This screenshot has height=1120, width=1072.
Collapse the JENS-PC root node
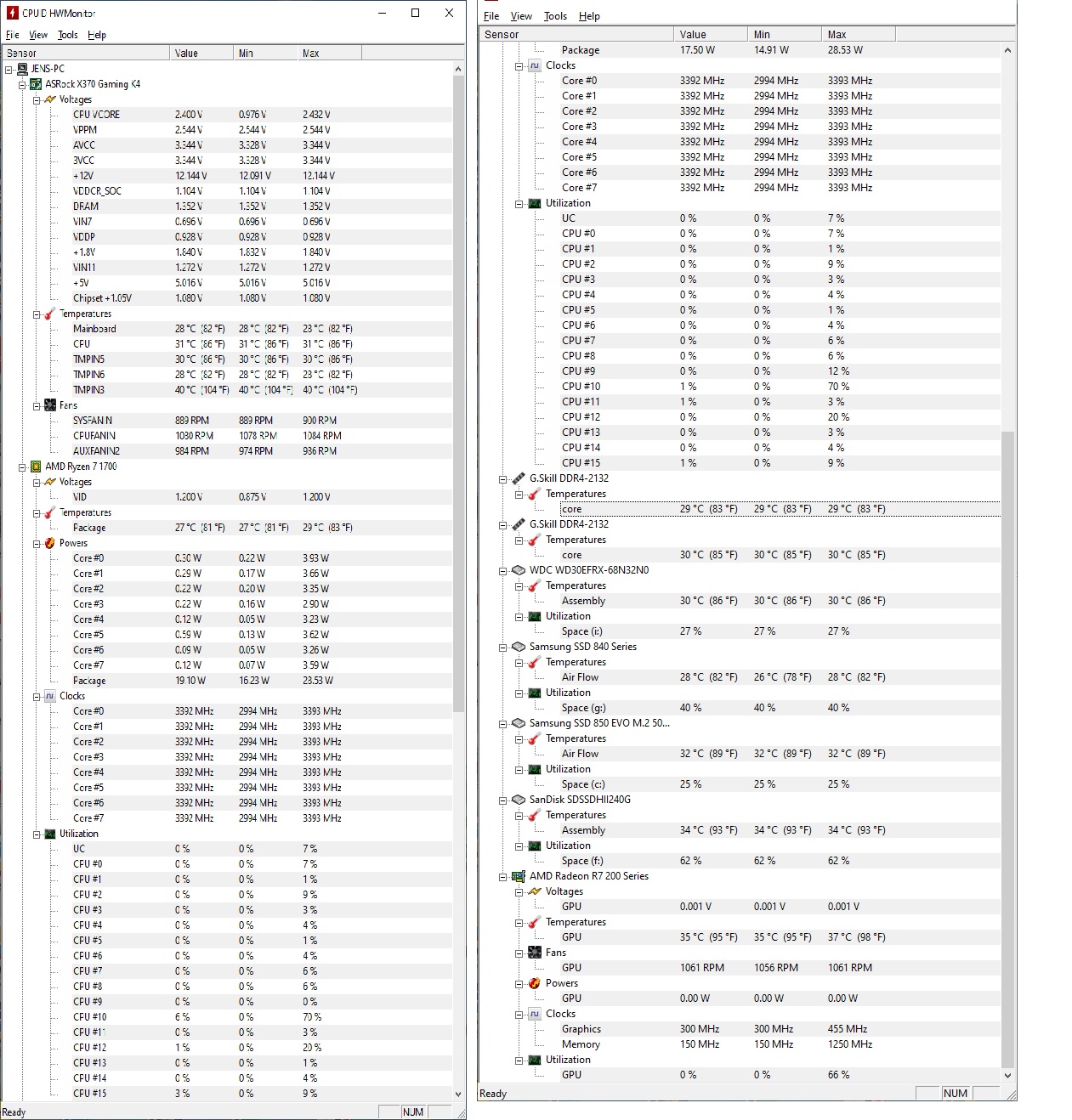pos(9,69)
